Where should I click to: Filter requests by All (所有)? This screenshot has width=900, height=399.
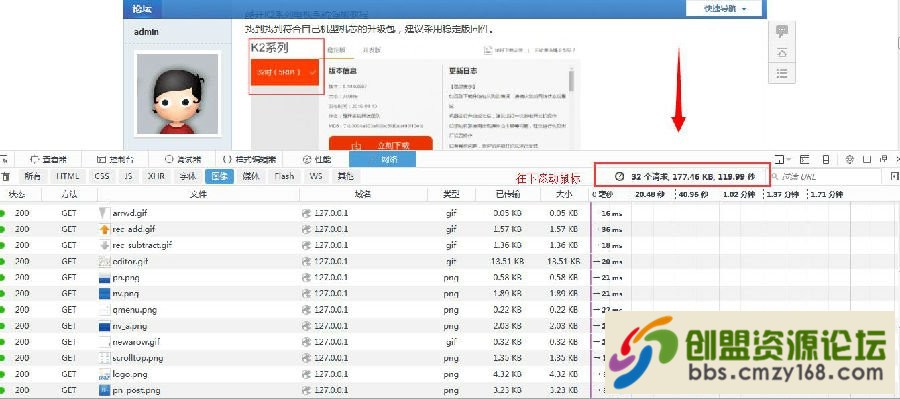coord(32,176)
